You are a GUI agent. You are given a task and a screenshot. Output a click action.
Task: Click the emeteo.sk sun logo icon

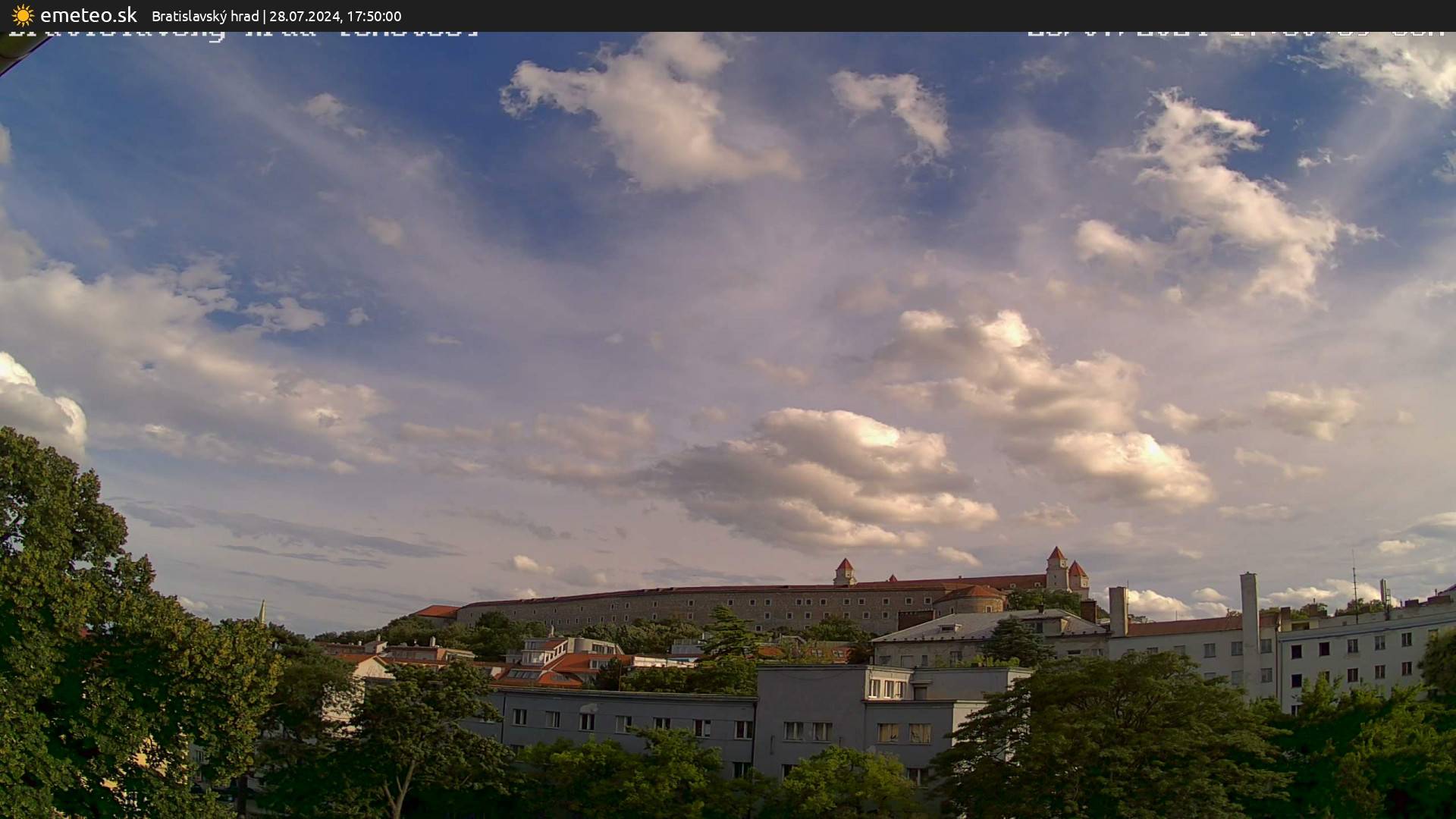(23, 15)
